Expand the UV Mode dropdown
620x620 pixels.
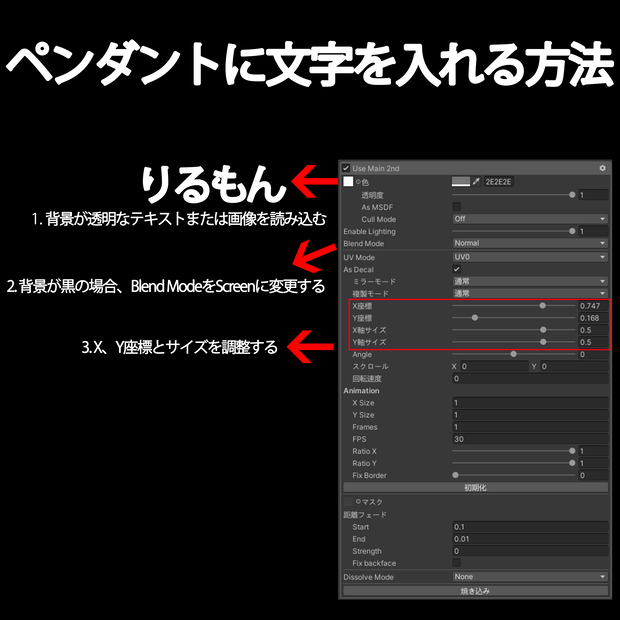click(530, 257)
